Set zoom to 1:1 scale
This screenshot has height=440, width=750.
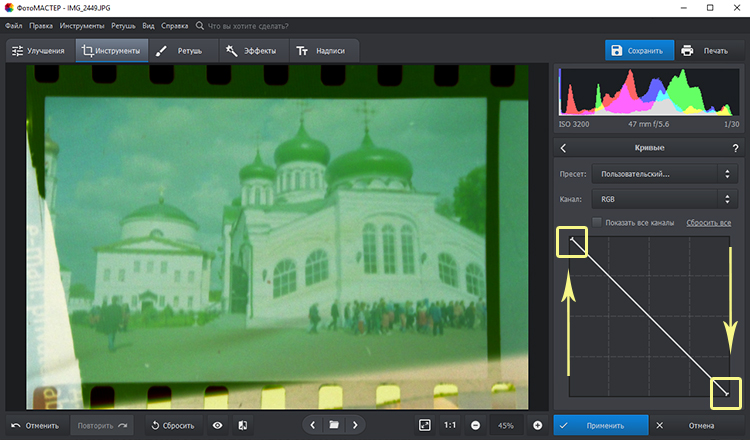(451, 425)
